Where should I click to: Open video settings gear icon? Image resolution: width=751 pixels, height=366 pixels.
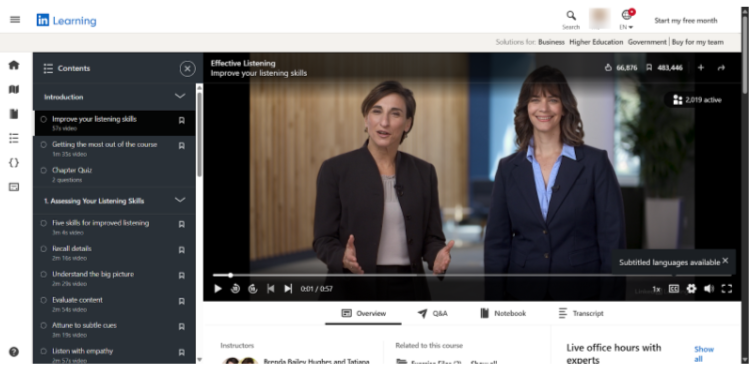(691, 288)
